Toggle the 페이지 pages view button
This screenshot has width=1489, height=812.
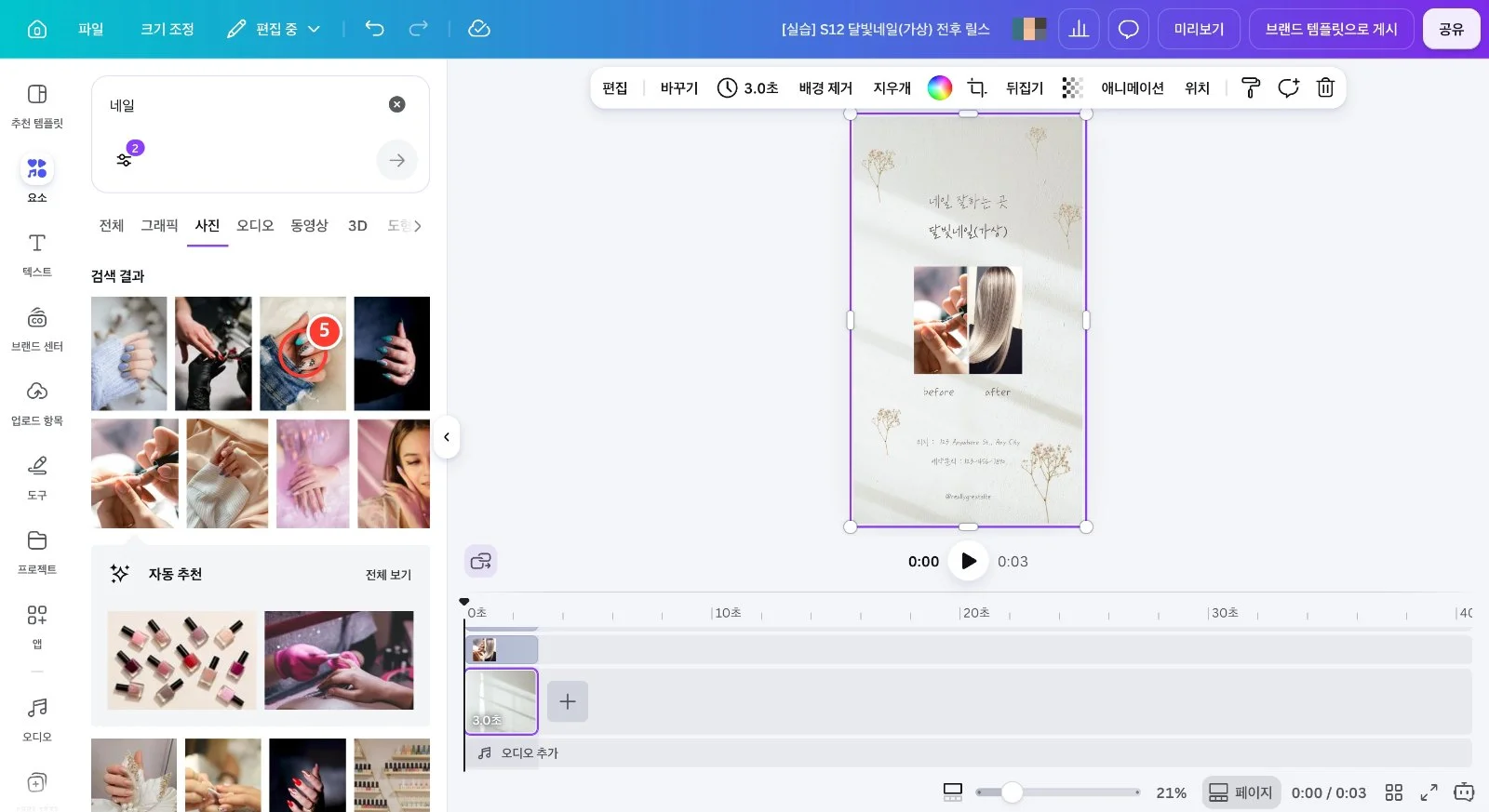(x=1241, y=792)
